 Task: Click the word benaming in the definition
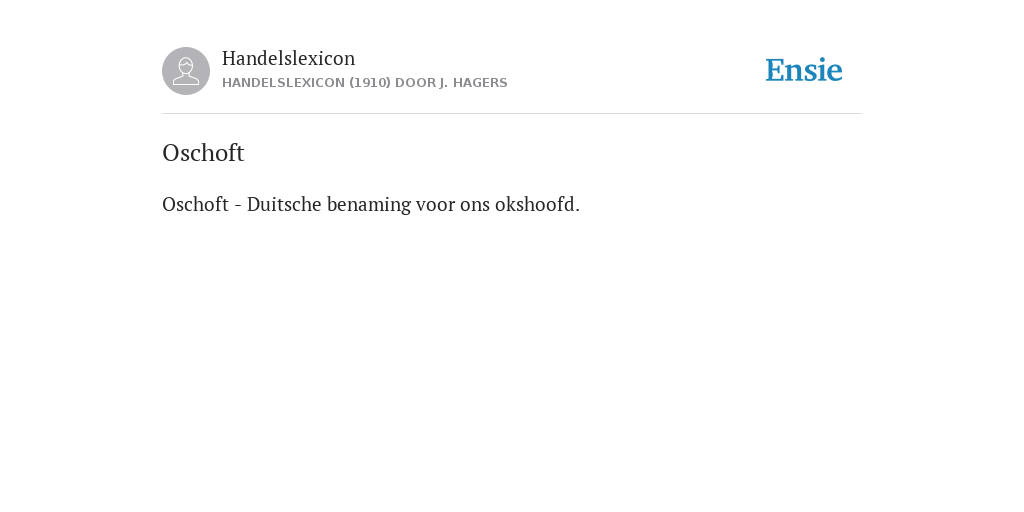[369, 204]
